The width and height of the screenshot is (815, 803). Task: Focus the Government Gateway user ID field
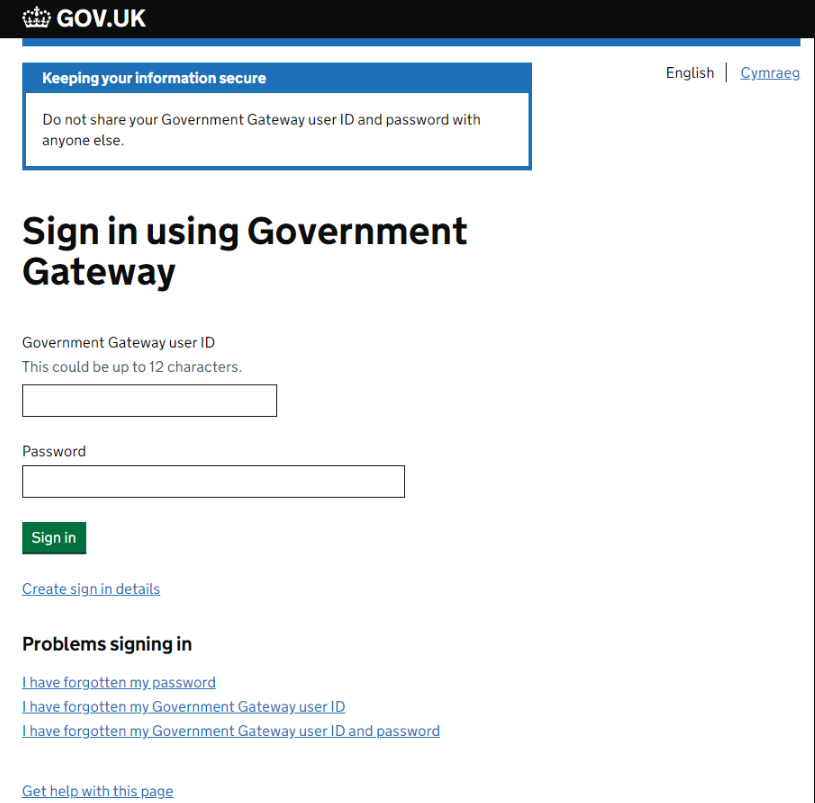point(149,401)
